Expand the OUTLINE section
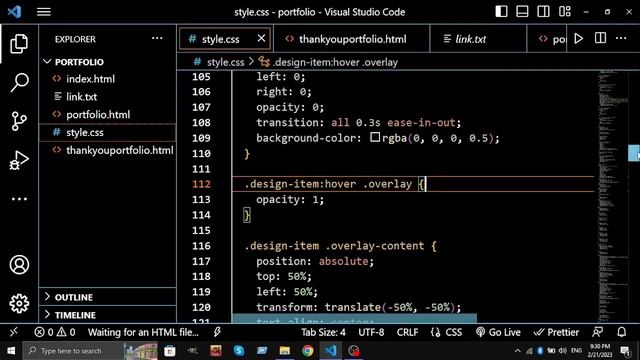640x360 pixels. [x=108, y=297]
